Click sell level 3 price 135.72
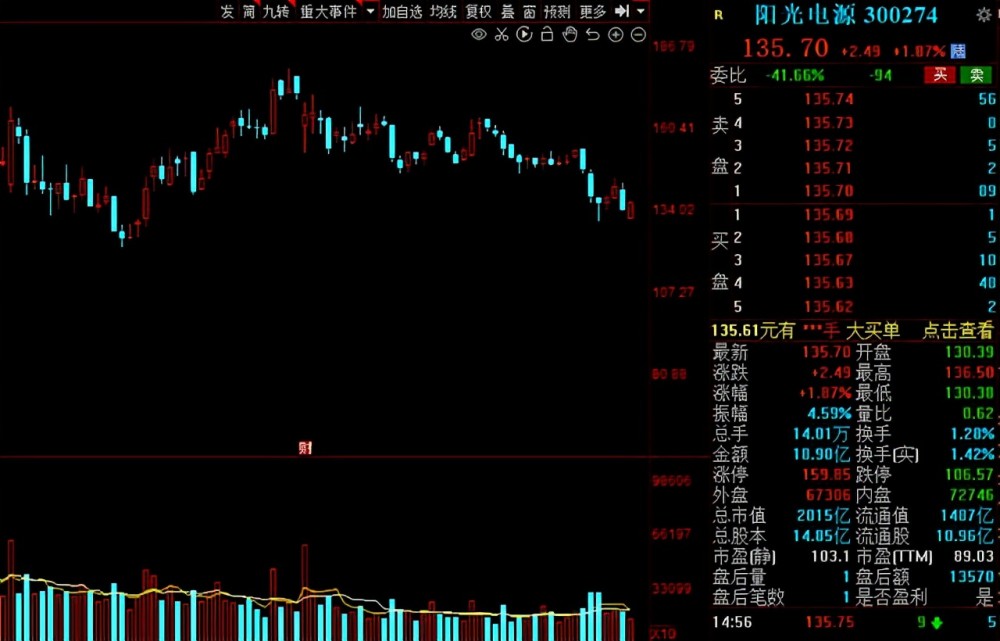 (x=828, y=145)
